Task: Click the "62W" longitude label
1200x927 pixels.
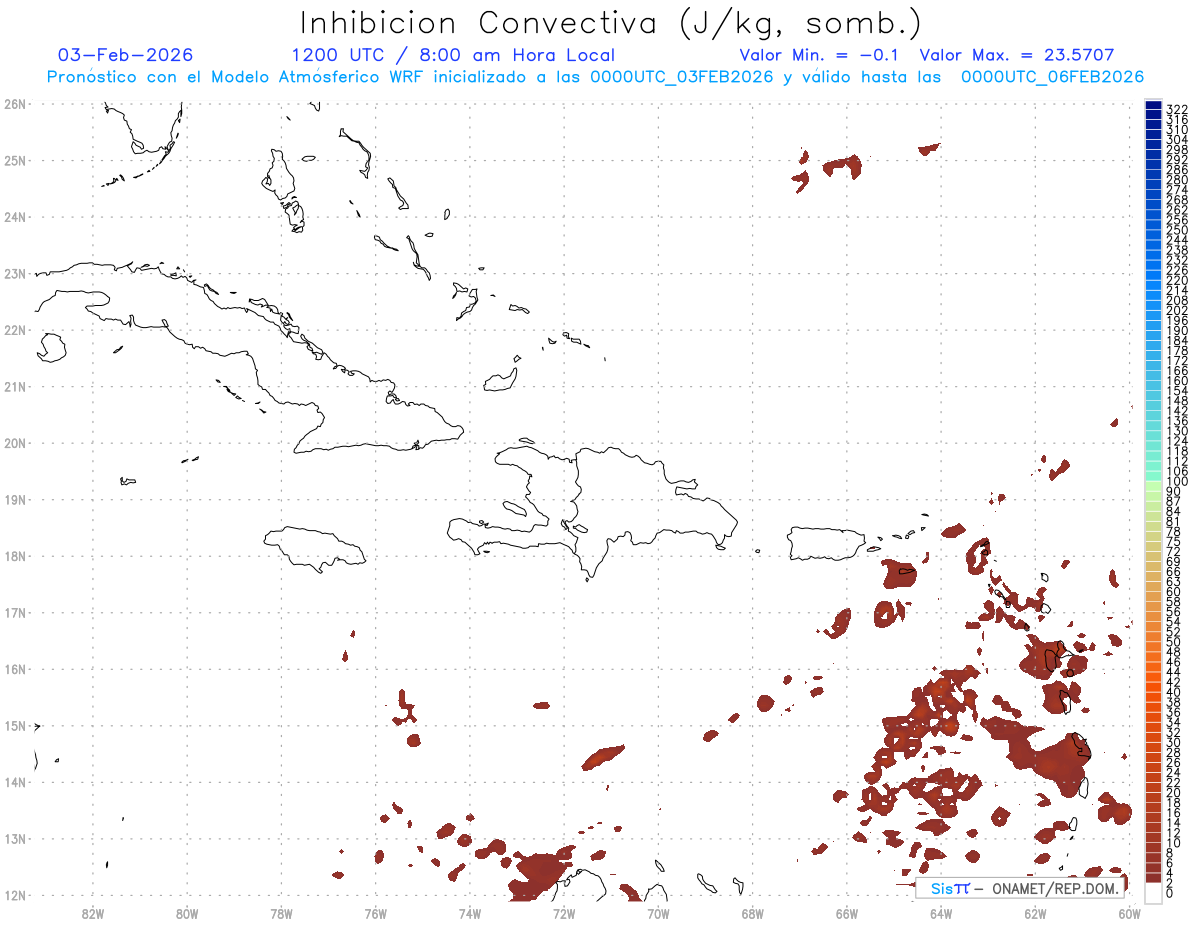Action: (1035, 913)
